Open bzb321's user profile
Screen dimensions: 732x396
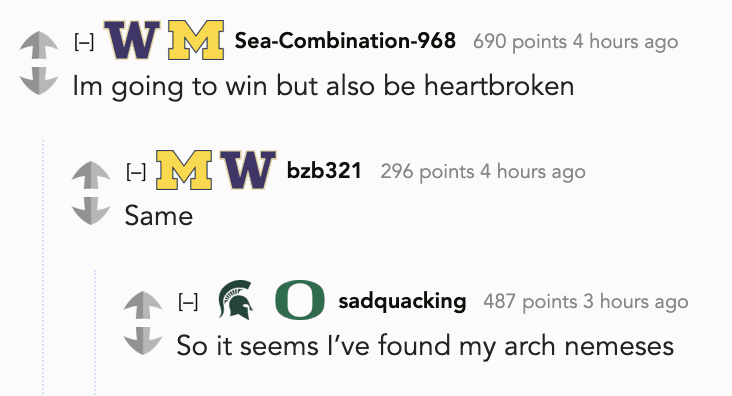(324, 170)
